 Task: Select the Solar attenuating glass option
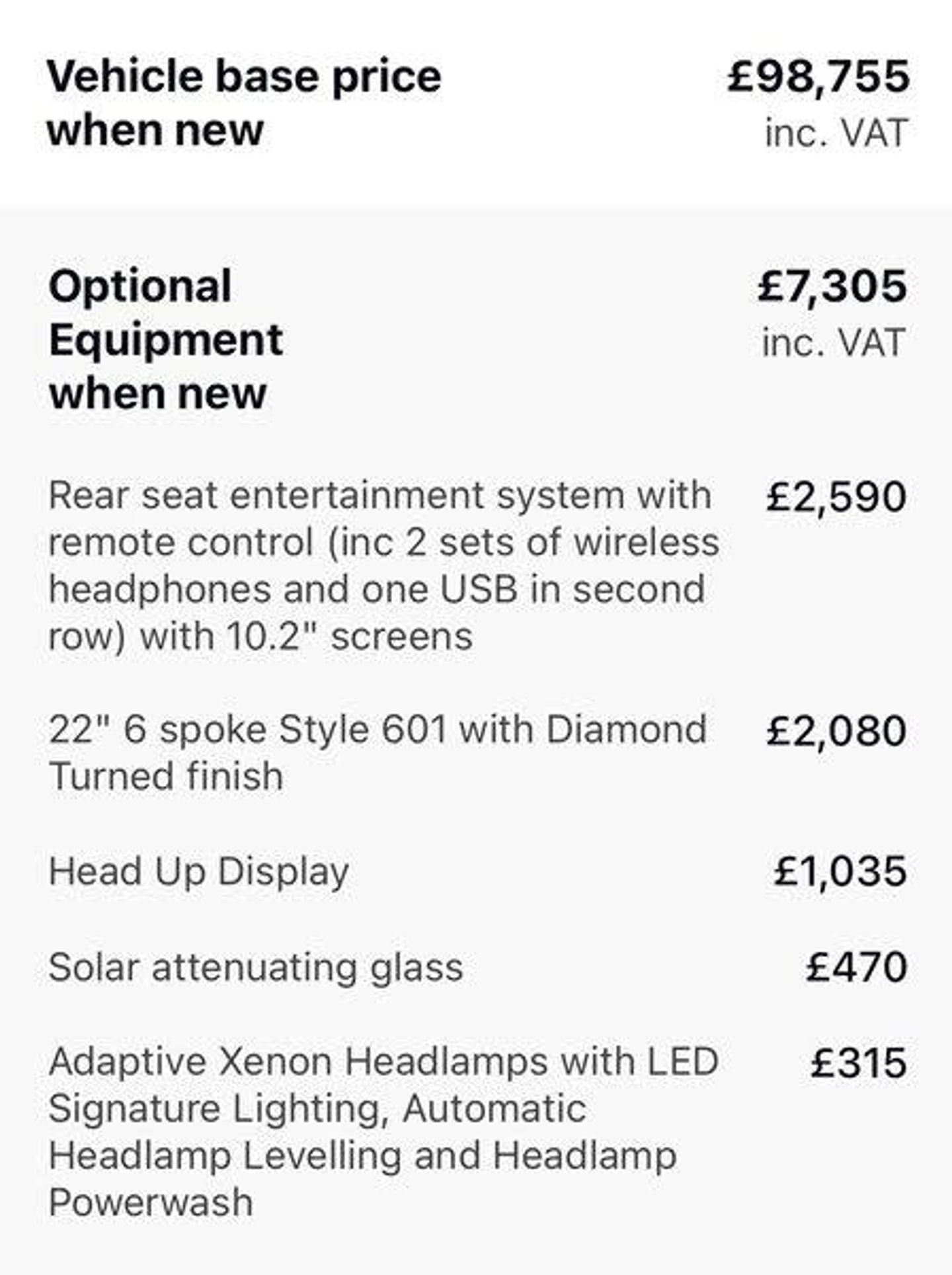pyautogui.click(x=256, y=968)
